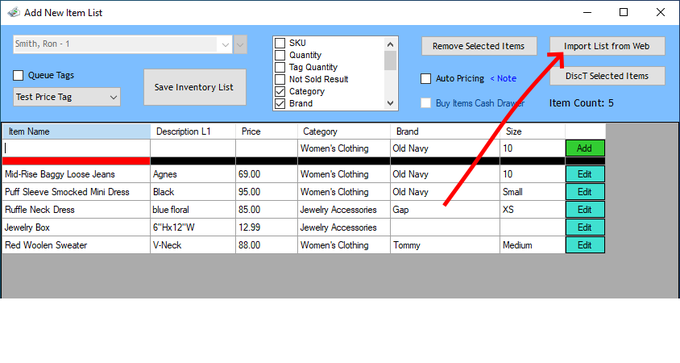
Task: Click the Price column header
Action: click(267, 131)
